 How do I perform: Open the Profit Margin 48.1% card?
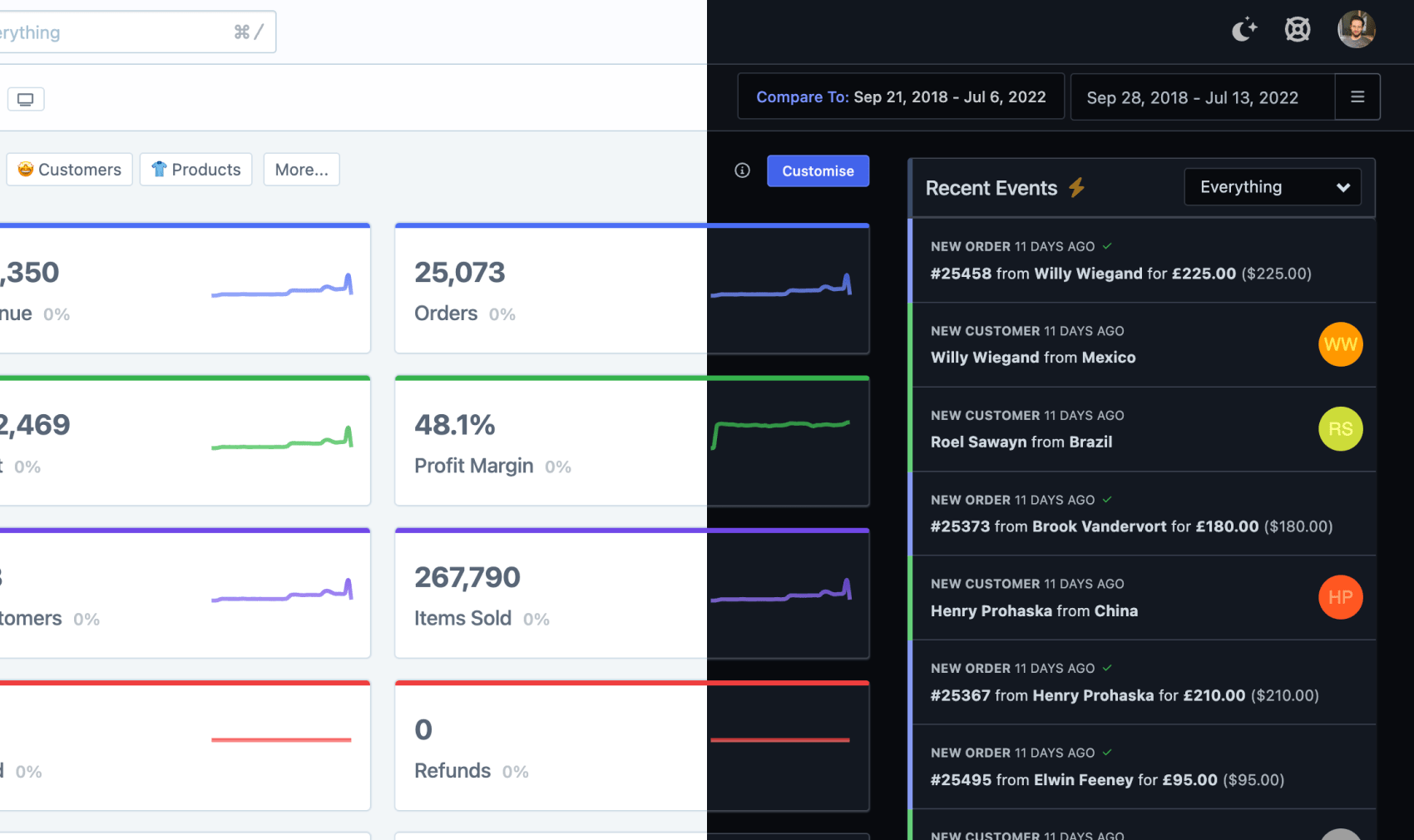549,442
